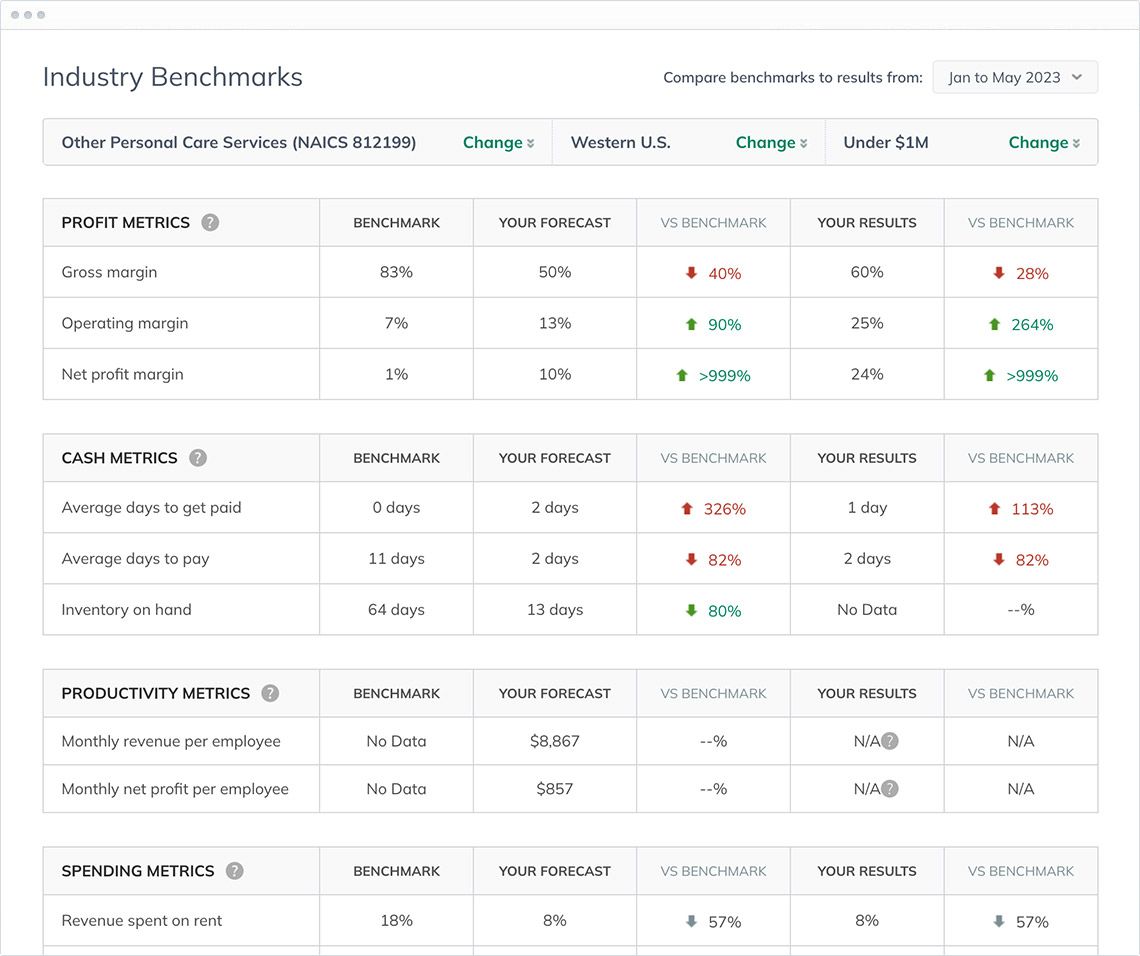This screenshot has width=1140, height=956.
Task: Click red down arrow next to 40% gross margin
Action: 691,273
